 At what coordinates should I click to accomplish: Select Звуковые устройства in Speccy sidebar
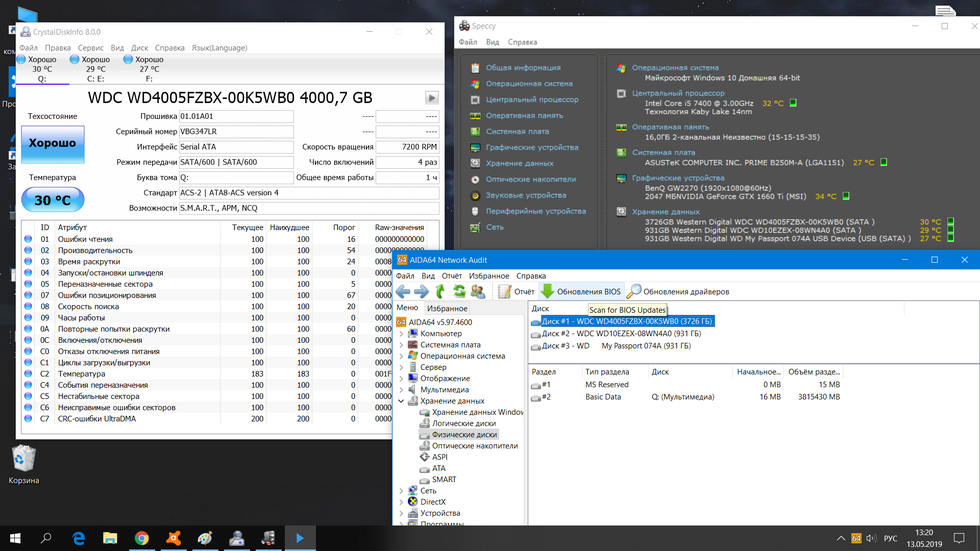click(526, 195)
